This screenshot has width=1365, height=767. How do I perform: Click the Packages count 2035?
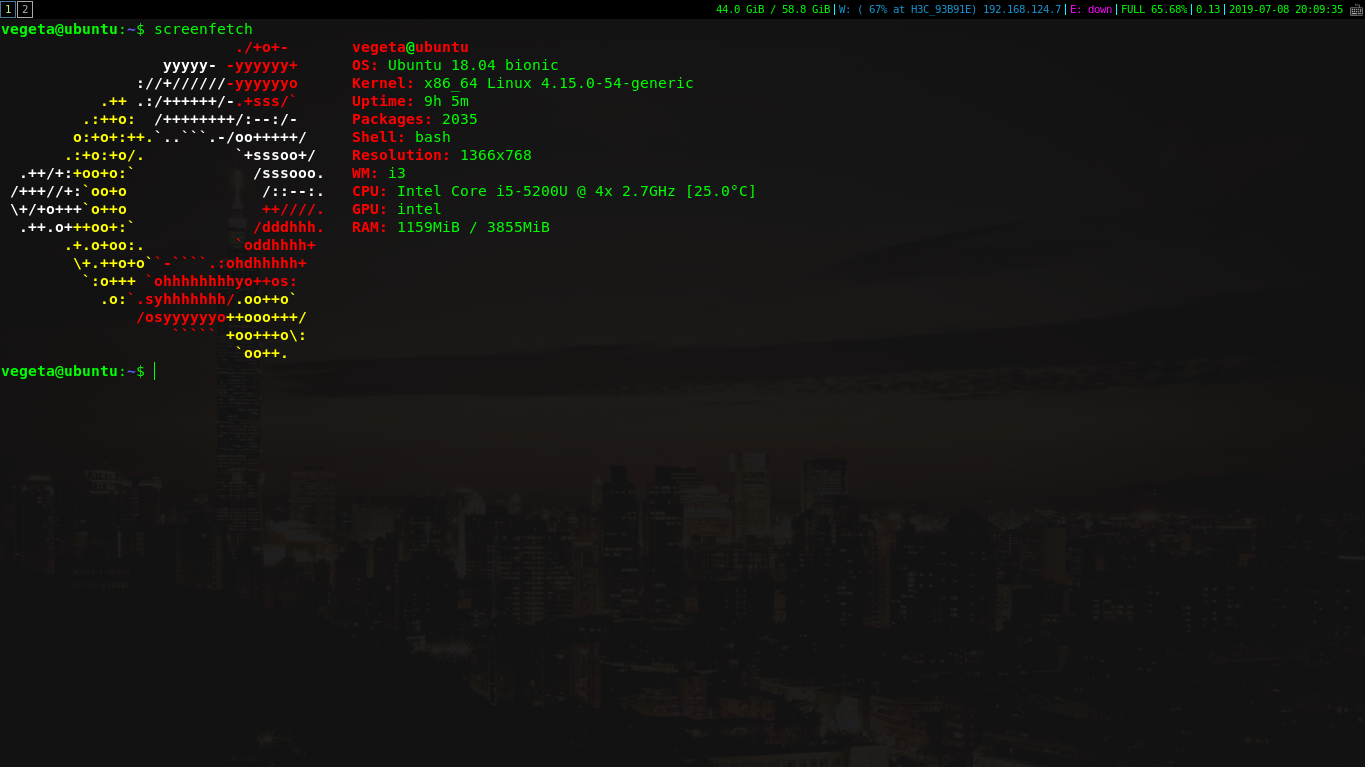pos(460,119)
